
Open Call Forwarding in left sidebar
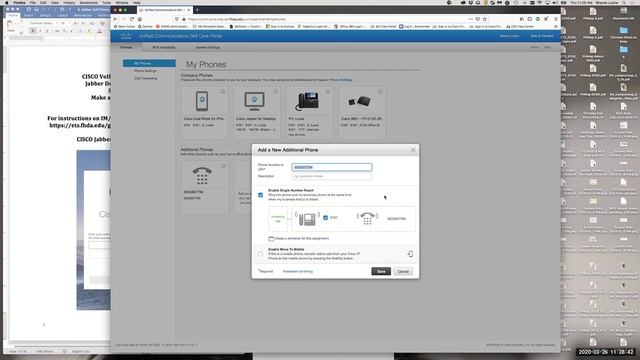146,78
